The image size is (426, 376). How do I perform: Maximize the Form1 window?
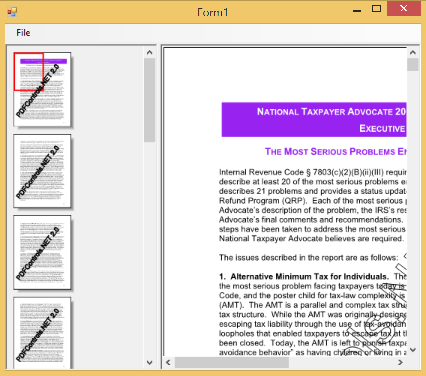pos(376,9)
